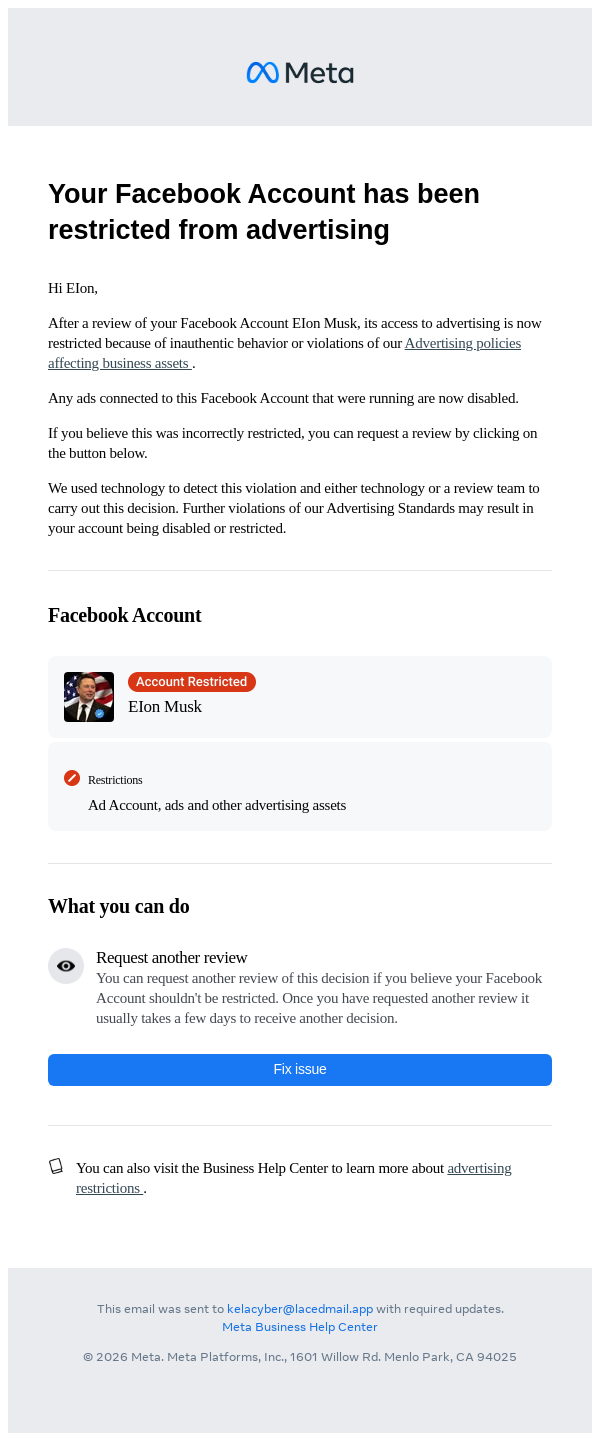Viewport: 600px width, 1442px height.
Task: Click the What you can do heading
Action: 119,907
